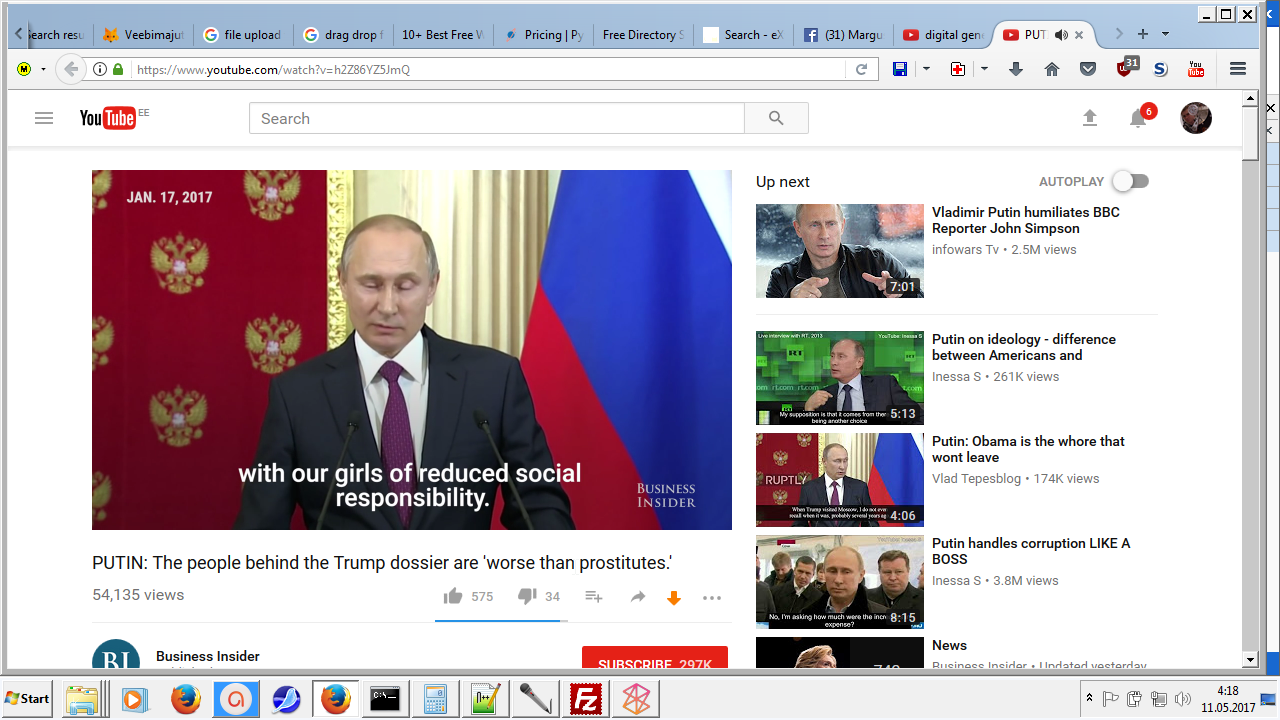
Task: Click the Pocket toolbar icon
Action: pos(1088,69)
